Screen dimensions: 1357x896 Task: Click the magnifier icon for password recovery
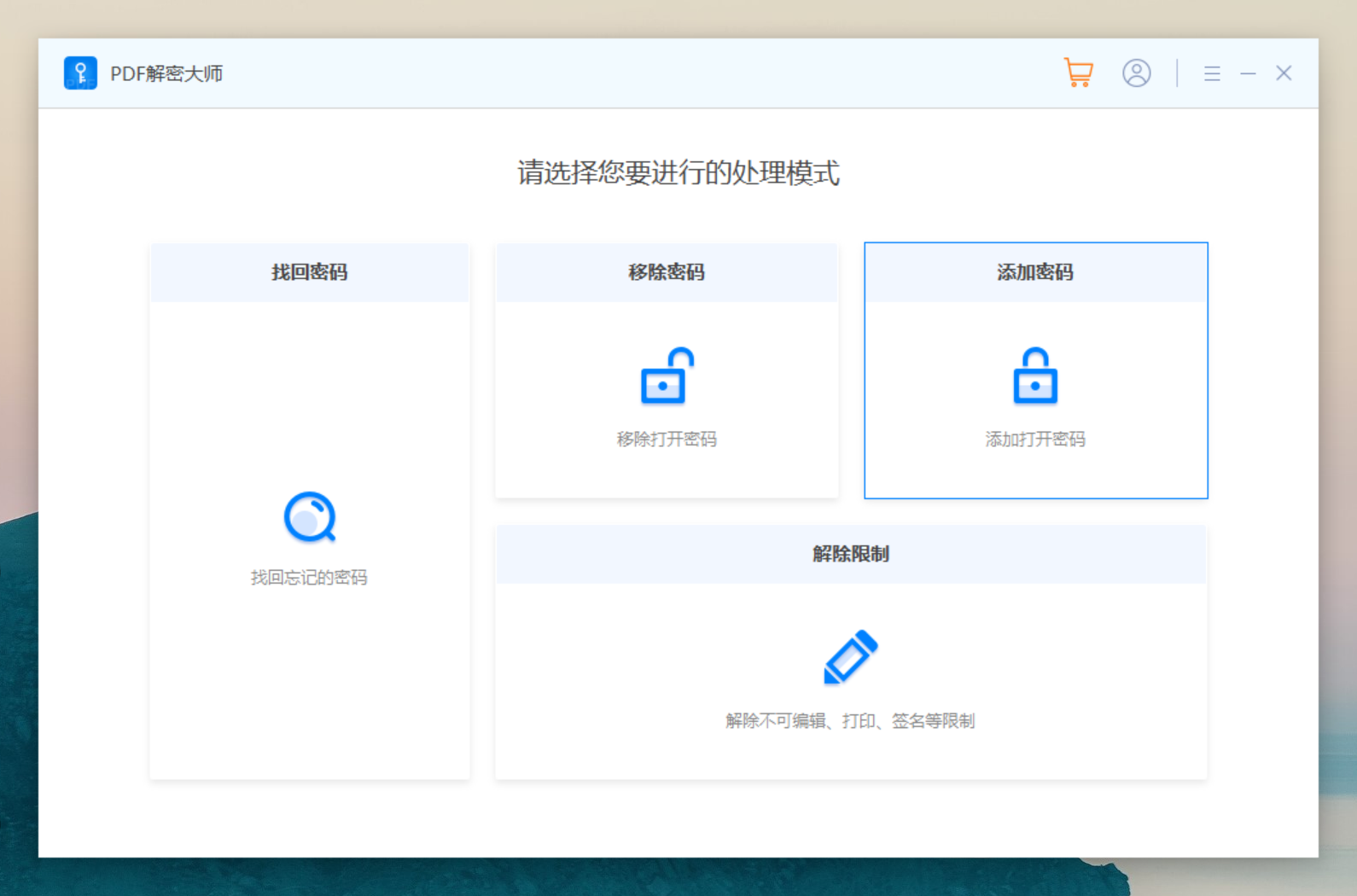coord(310,517)
